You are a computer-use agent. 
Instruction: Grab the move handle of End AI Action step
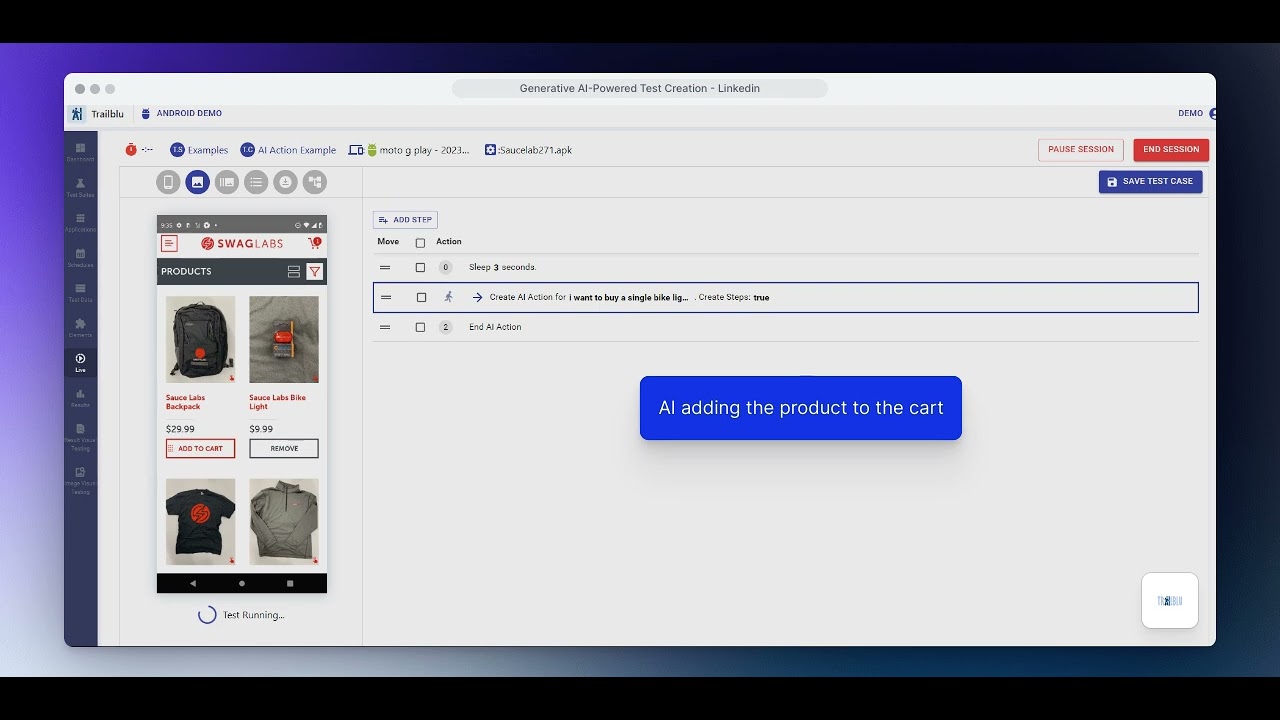(x=385, y=327)
